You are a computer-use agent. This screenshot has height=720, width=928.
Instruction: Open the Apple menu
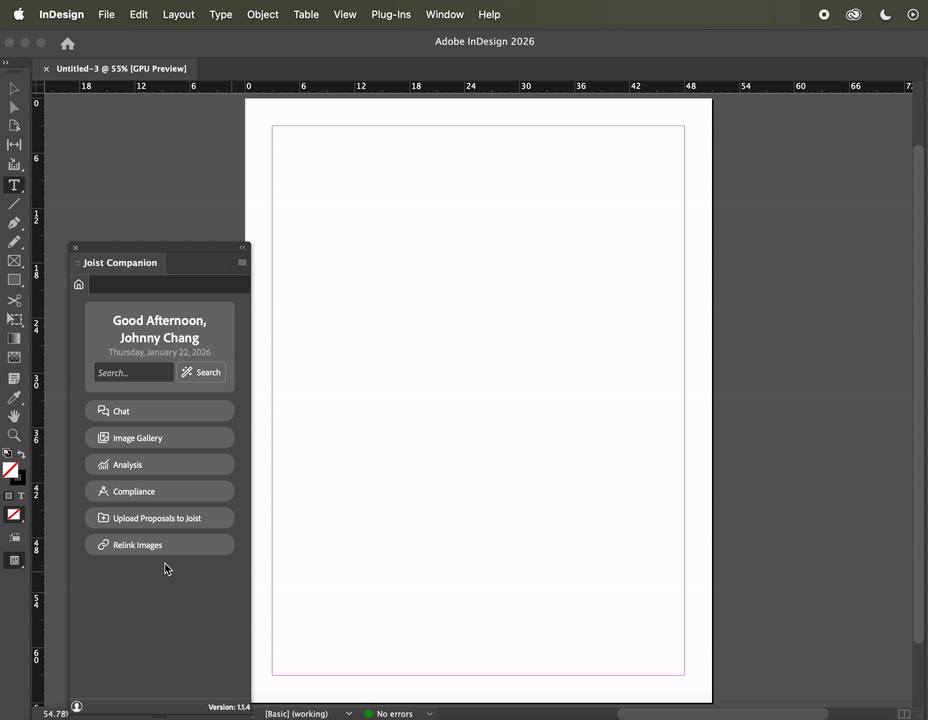[x=19, y=15]
